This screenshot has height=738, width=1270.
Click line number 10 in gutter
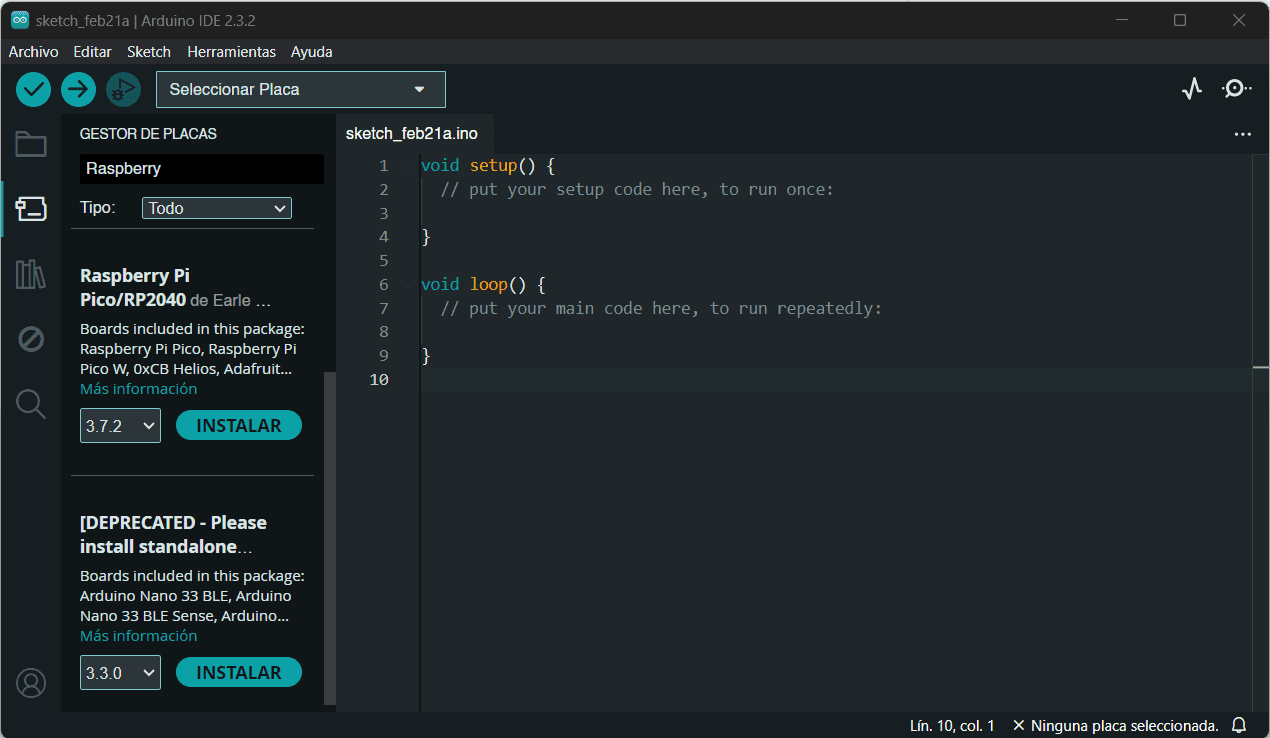[378, 380]
